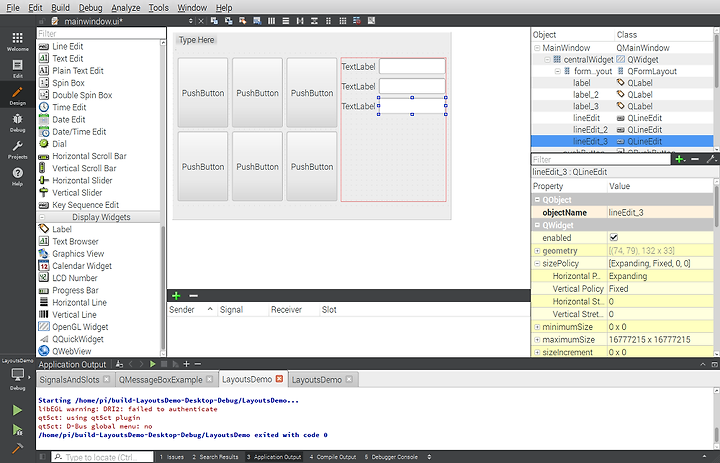Viewport: 720px width, 463px height.
Task: Open the Analyze menu
Action: (125, 7)
